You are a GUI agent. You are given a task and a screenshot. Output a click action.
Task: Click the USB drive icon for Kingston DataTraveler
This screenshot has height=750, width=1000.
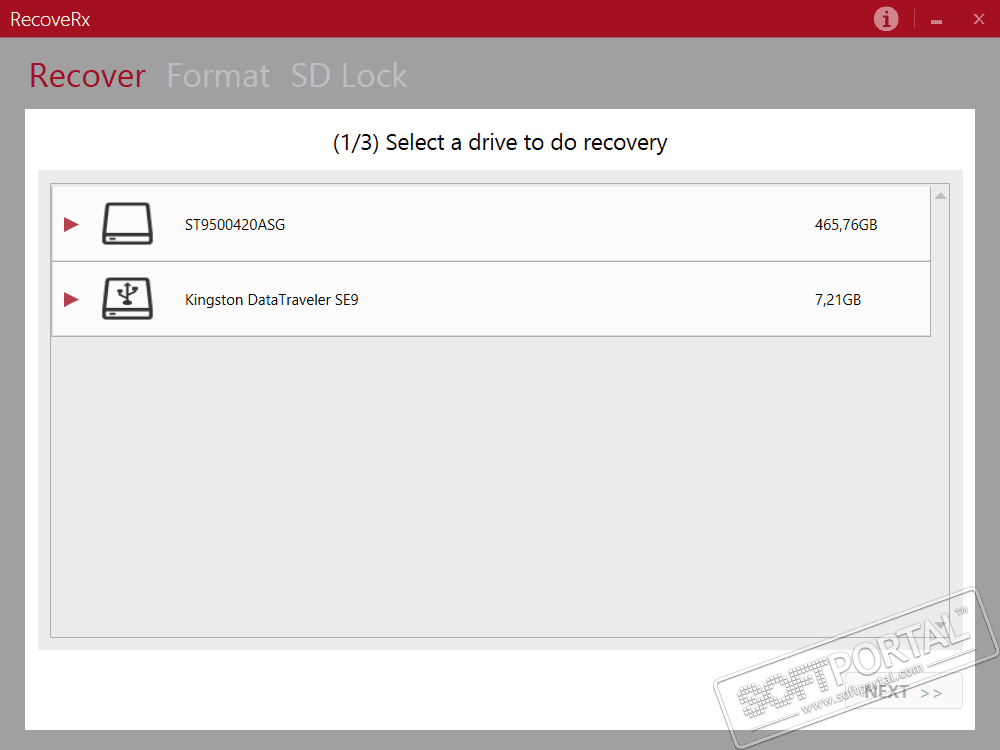click(128, 298)
